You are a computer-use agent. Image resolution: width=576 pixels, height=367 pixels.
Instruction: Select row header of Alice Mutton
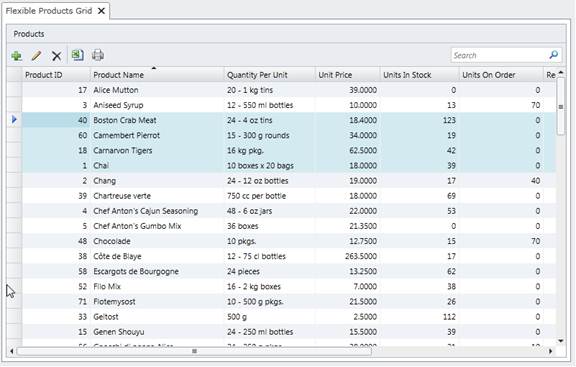coord(14,90)
